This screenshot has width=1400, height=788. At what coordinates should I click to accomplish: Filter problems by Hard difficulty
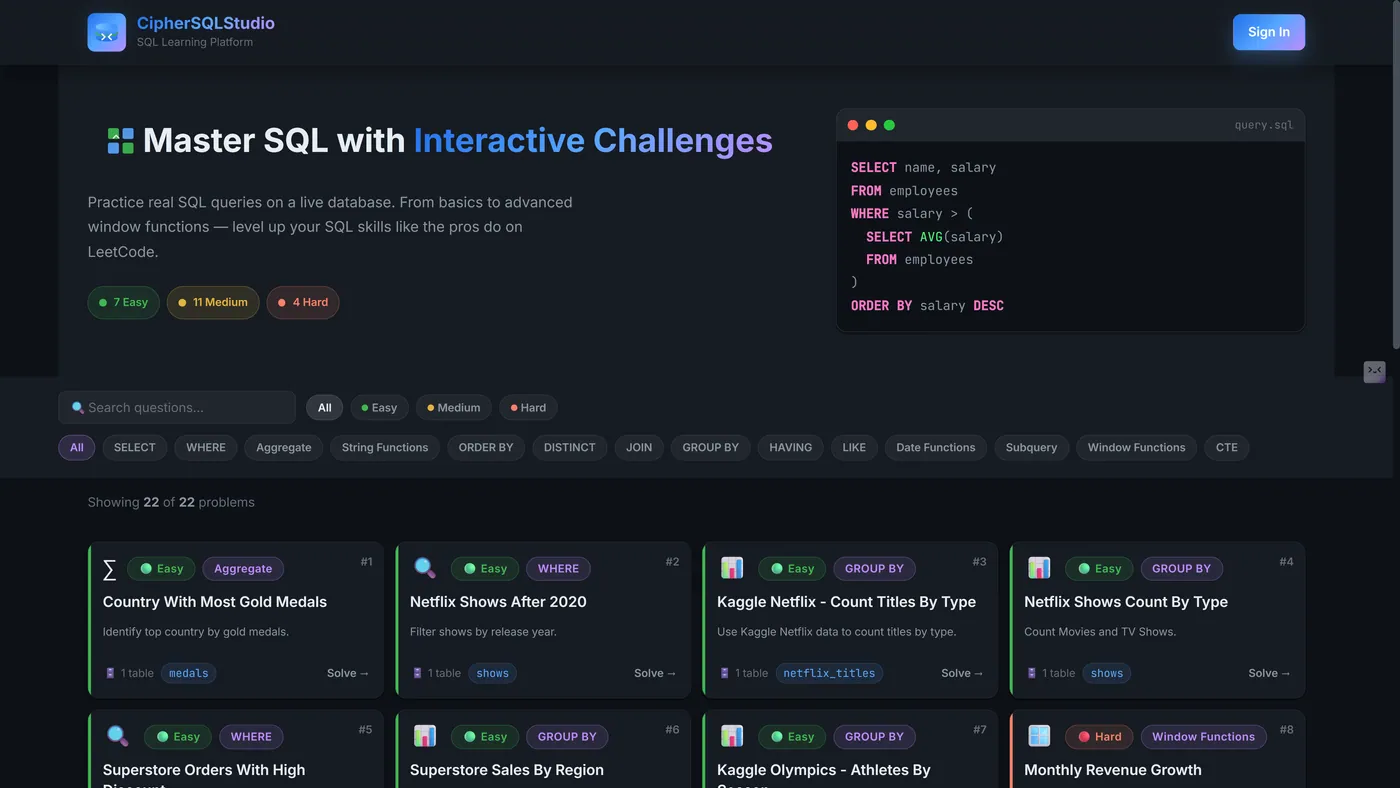tap(529, 407)
